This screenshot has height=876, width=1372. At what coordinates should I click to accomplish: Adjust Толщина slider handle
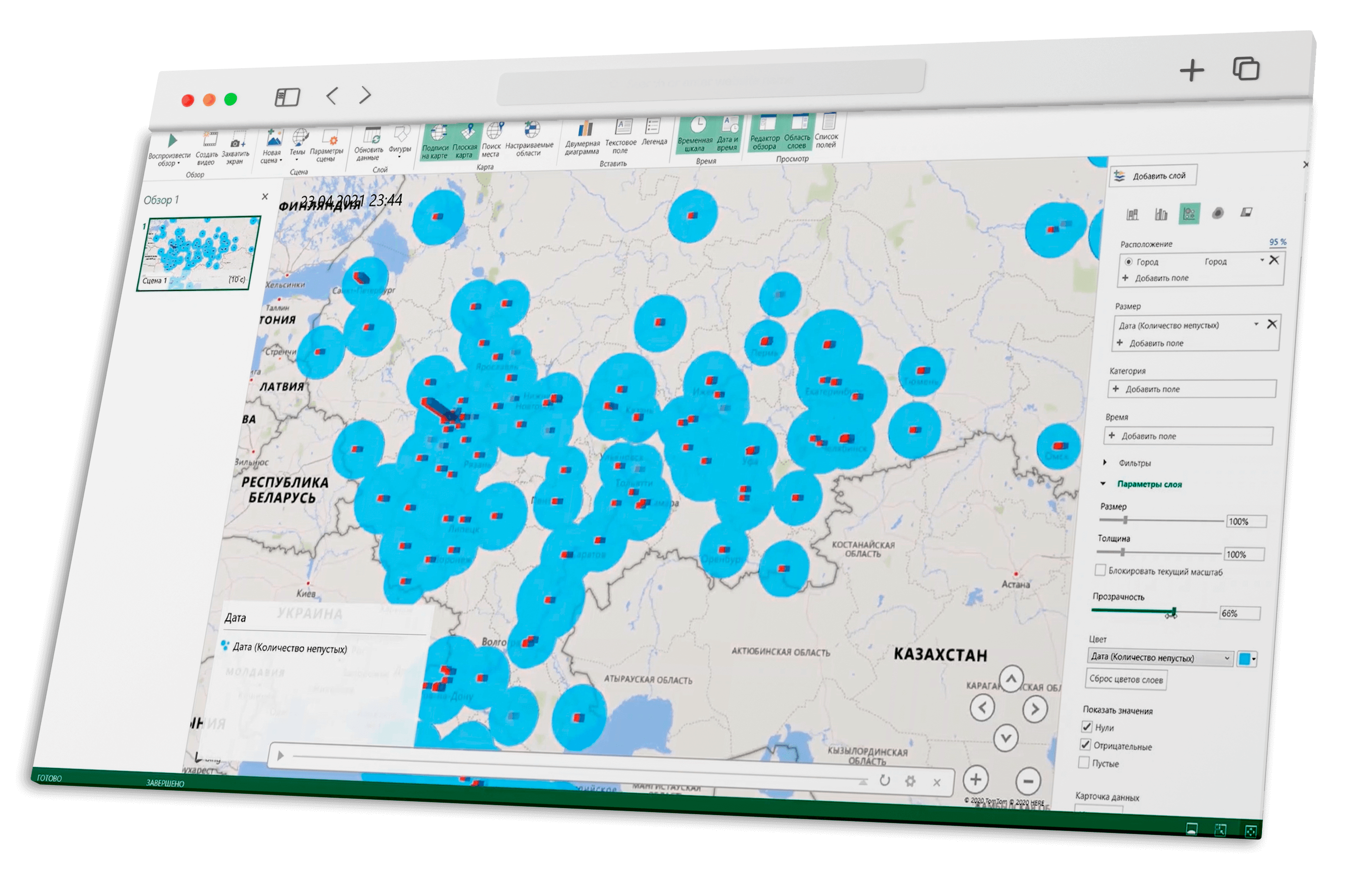tap(1122, 552)
